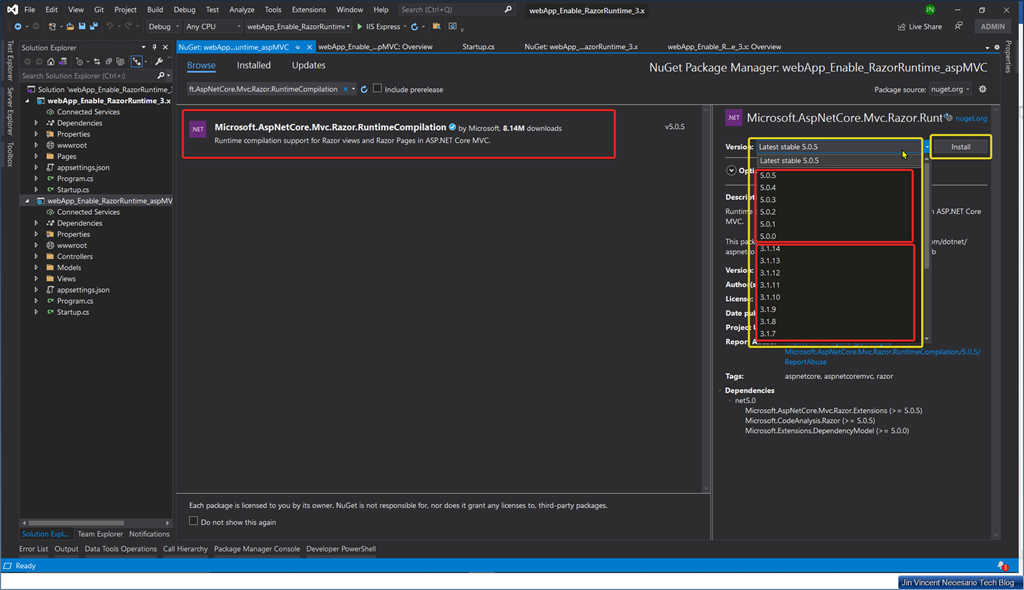Expand the Options section chevron

(x=731, y=170)
